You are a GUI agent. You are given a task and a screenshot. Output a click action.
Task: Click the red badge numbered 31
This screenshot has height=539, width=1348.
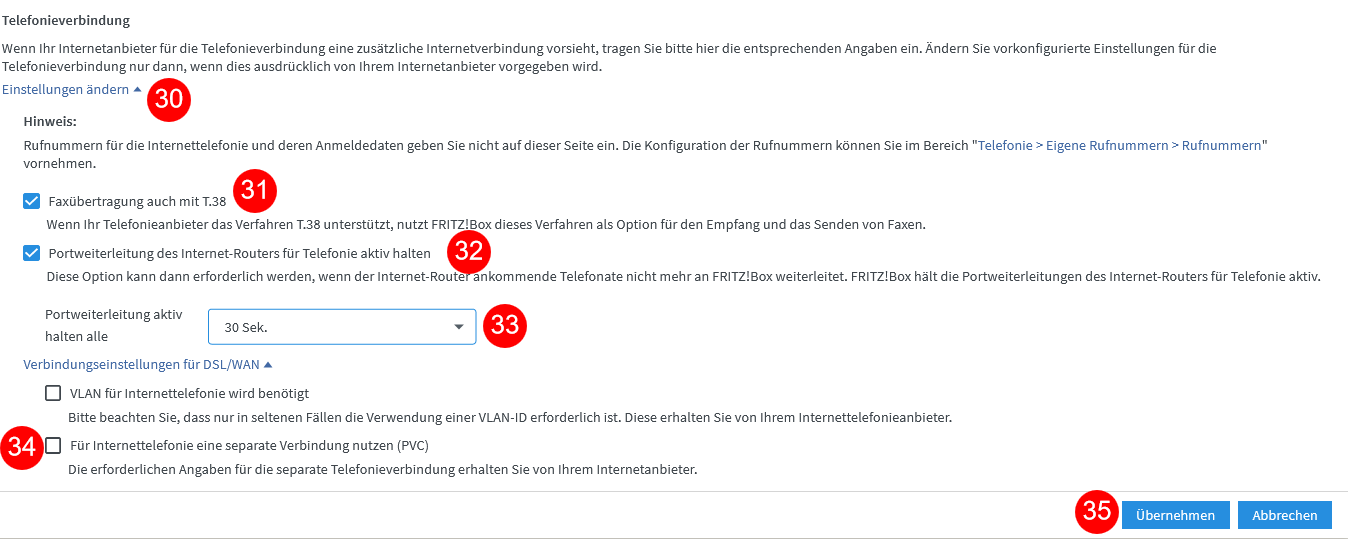point(255,189)
